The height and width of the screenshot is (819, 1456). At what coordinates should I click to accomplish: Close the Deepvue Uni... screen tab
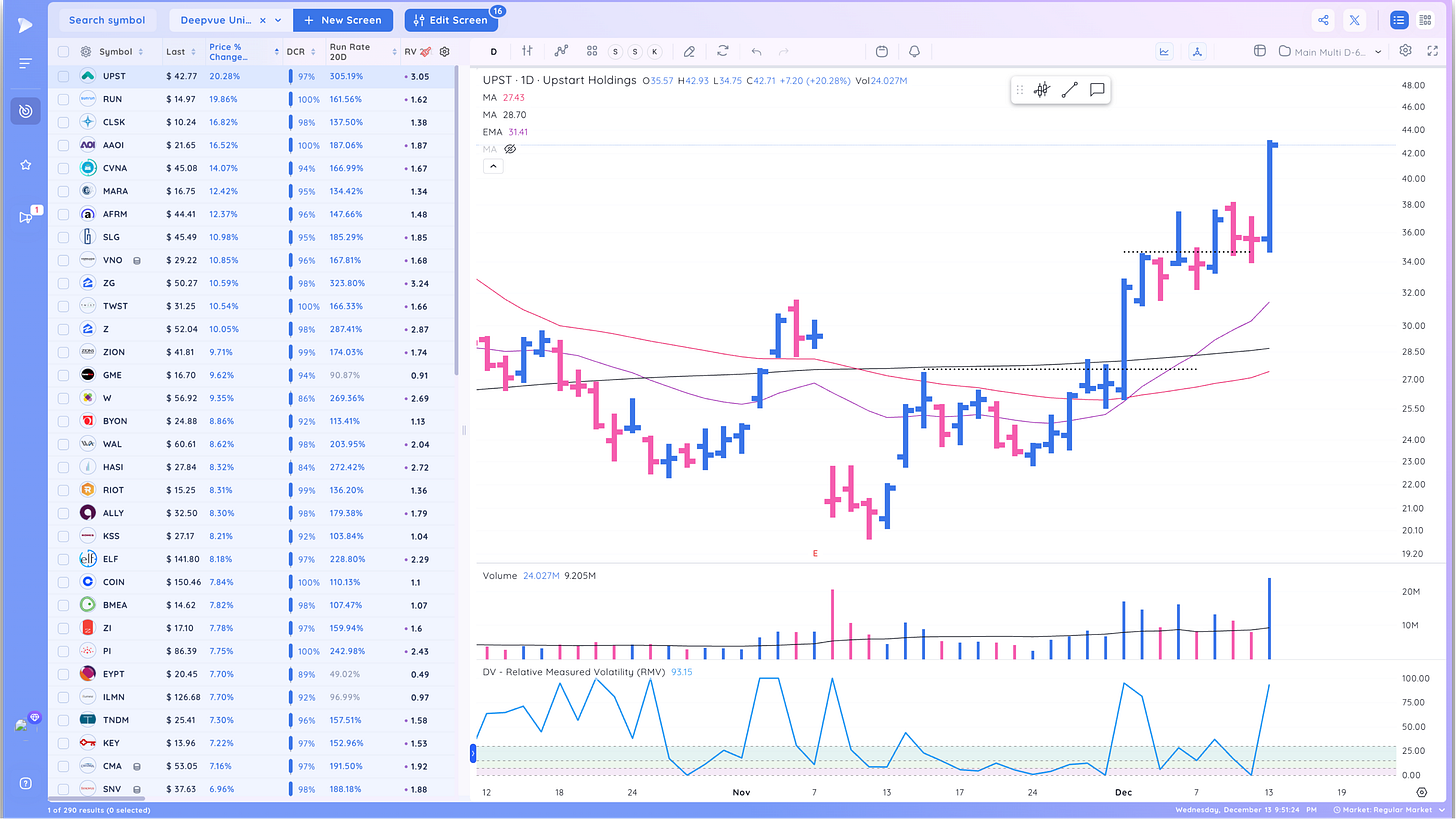[263, 20]
